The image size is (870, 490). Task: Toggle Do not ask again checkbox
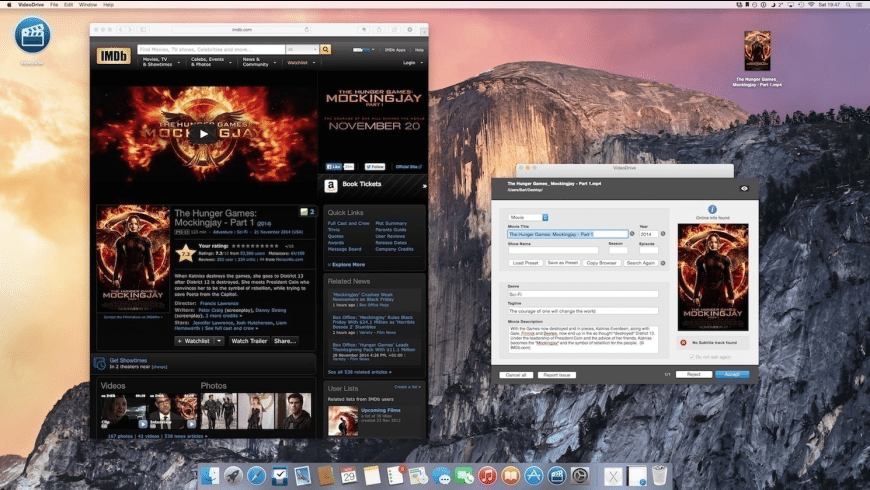[x=692, y=357]
